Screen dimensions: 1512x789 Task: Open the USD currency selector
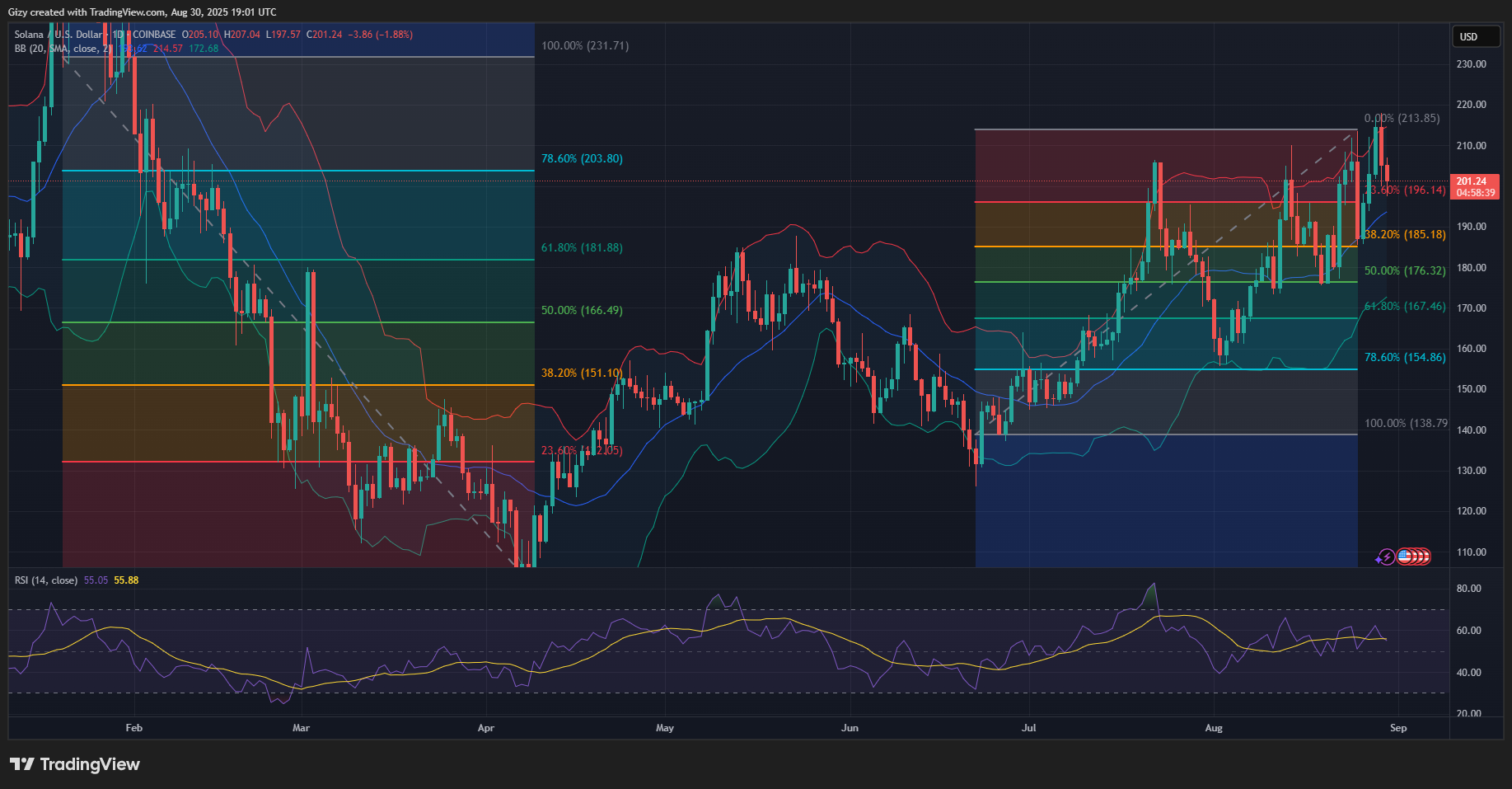click(1475, 37)
